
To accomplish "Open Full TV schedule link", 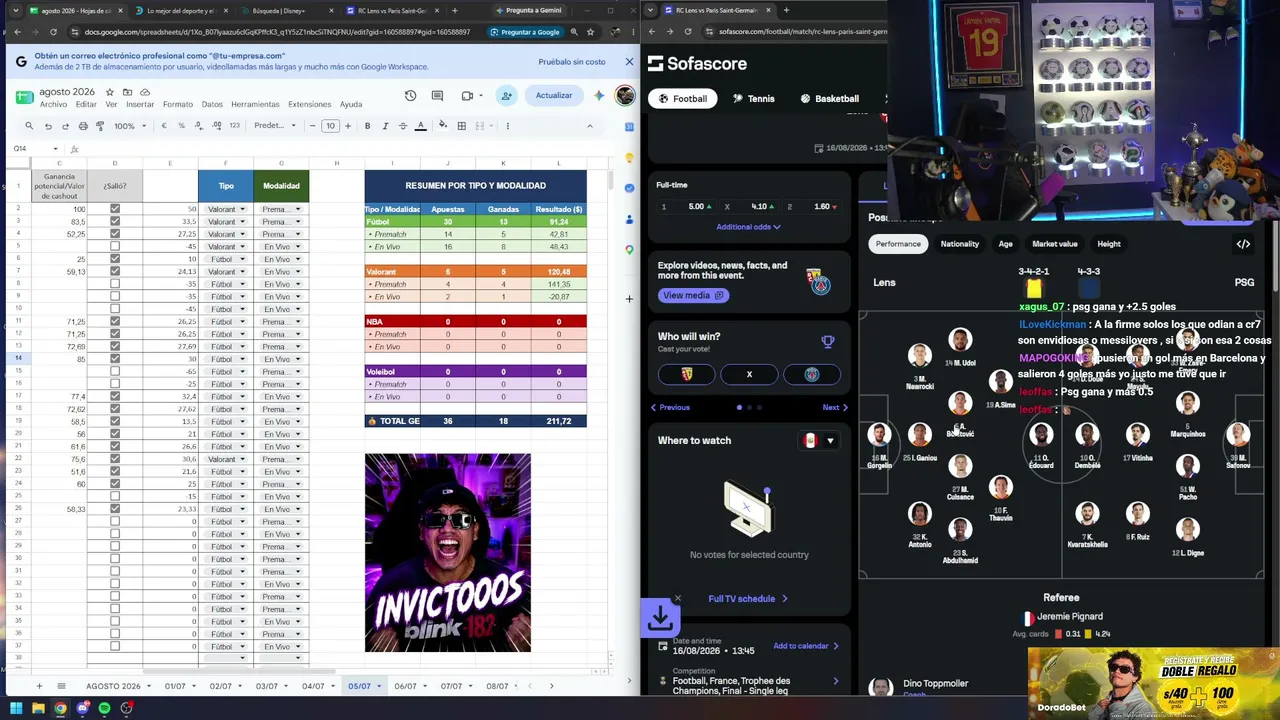I will pos(748,599).
